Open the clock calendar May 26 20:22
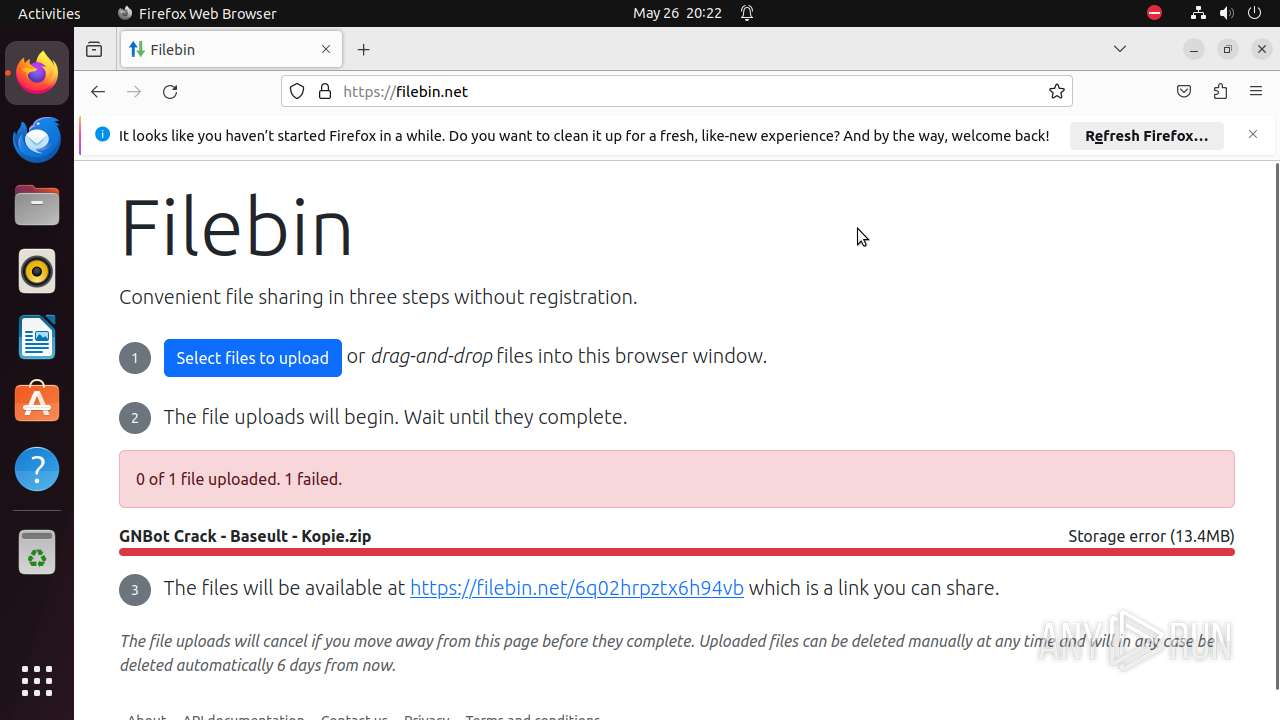 [x=677, y=13]
